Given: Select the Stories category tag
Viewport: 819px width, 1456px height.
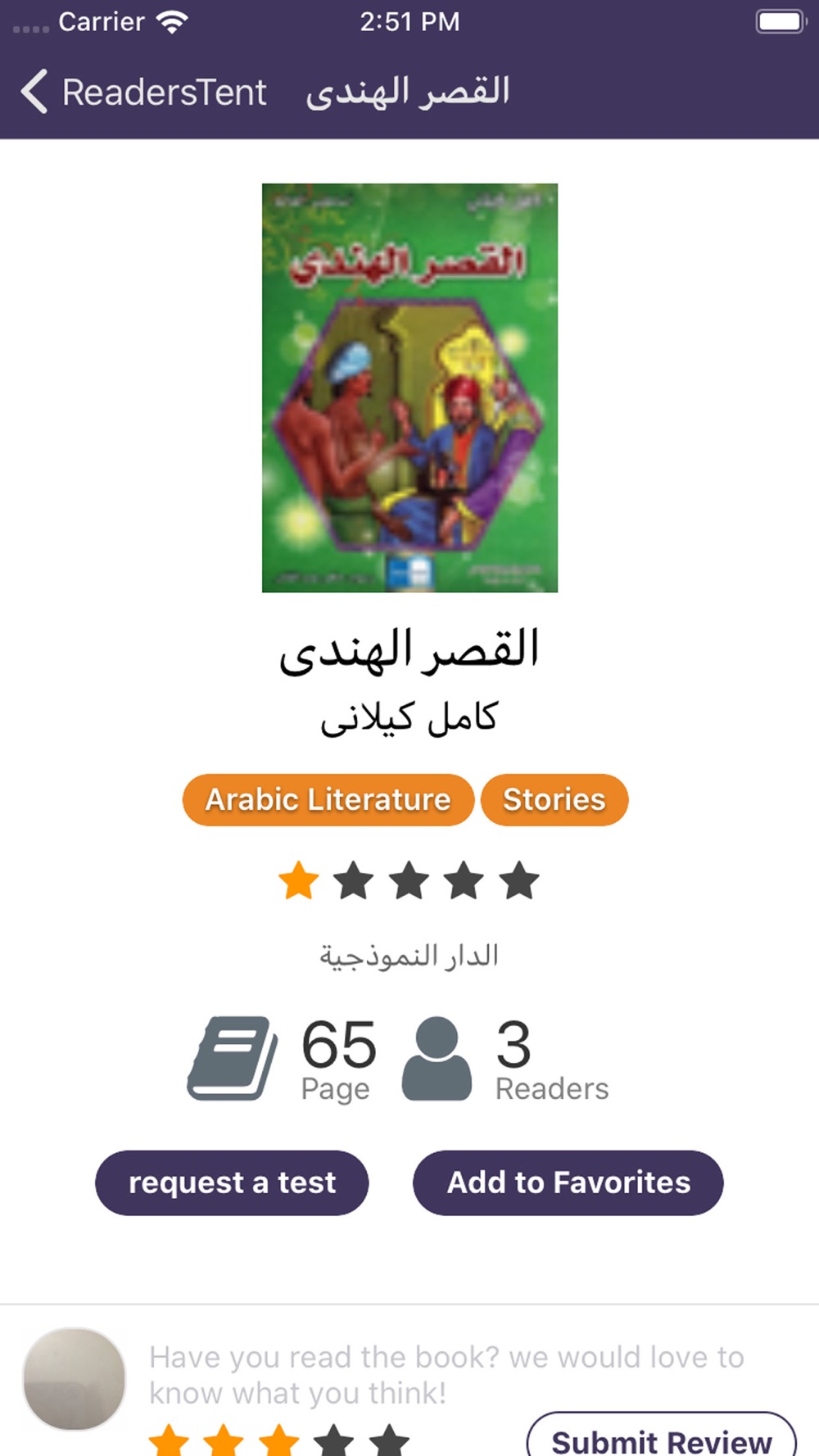Looking at the screenshot, I should [x=554, y=799].
